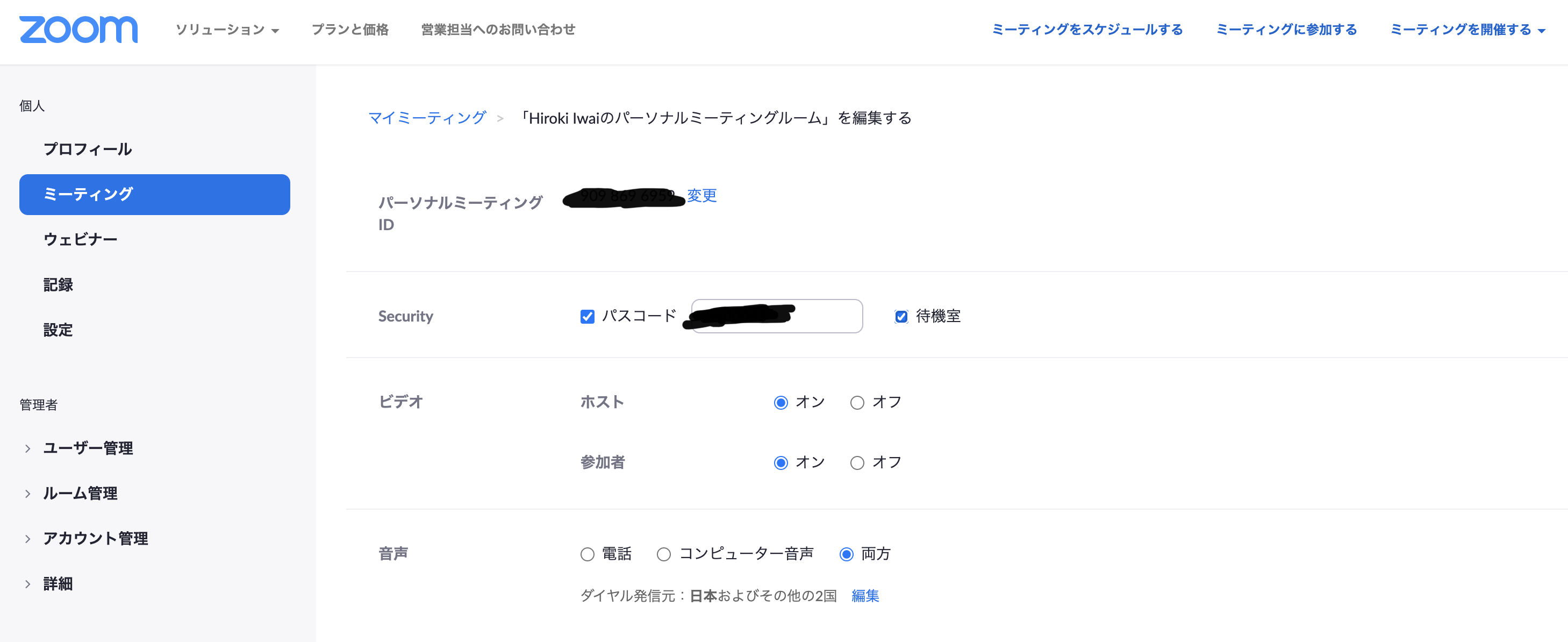This screenshot has width=1568, height=642.
Task: Click 変更 link beside meeting ID
Action: [702, 196]
